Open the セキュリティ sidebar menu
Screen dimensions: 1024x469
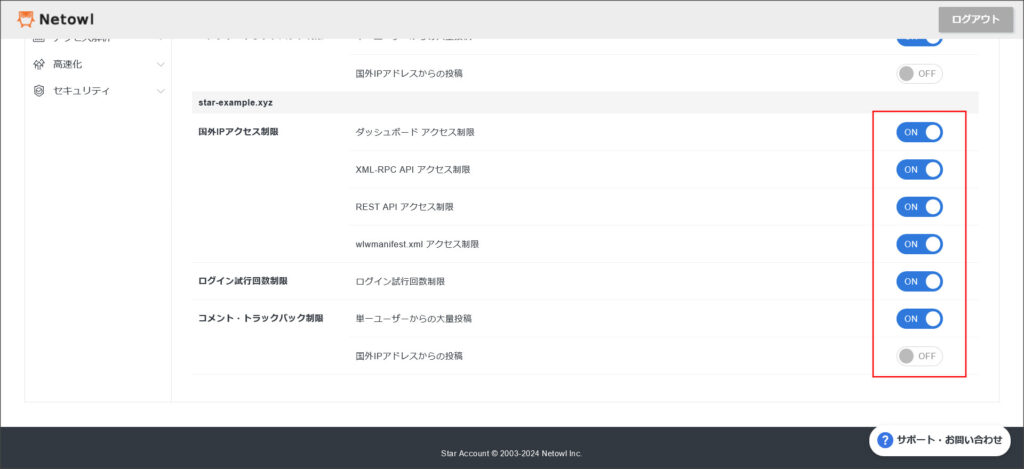(99, 91)
